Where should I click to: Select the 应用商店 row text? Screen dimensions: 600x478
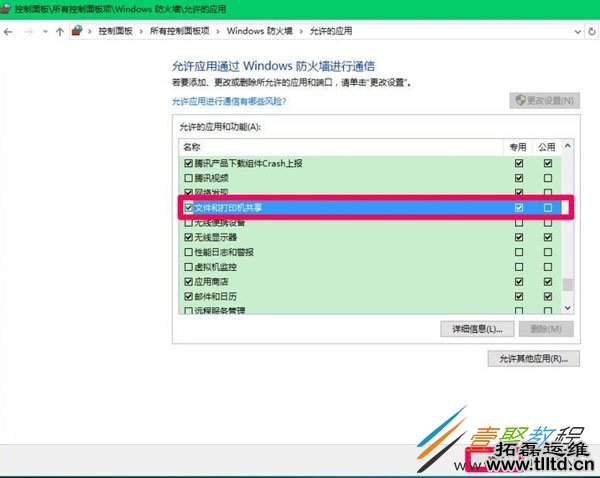tap(211, 282)
